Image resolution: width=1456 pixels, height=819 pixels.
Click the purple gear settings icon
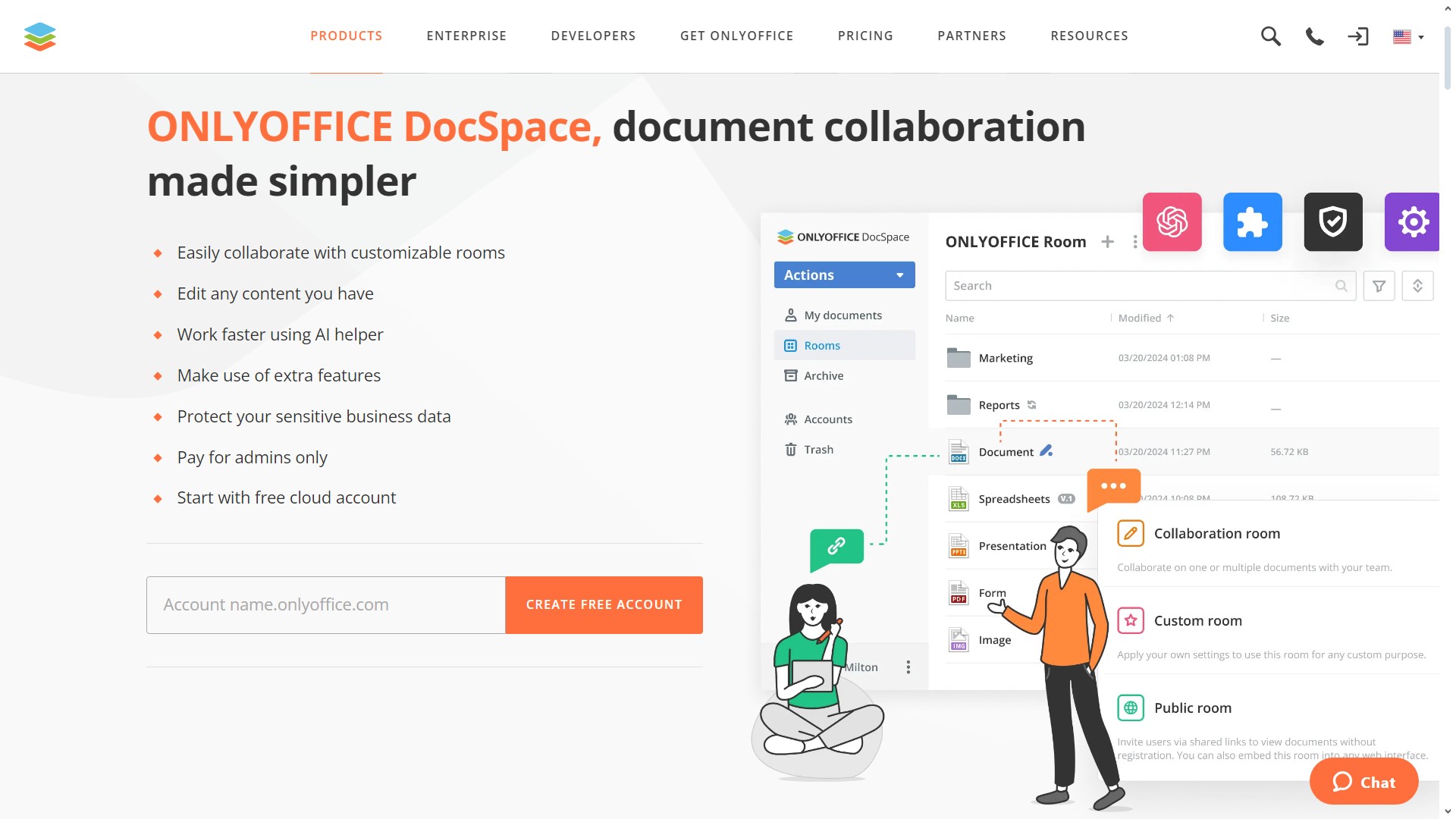[1411, 222]
